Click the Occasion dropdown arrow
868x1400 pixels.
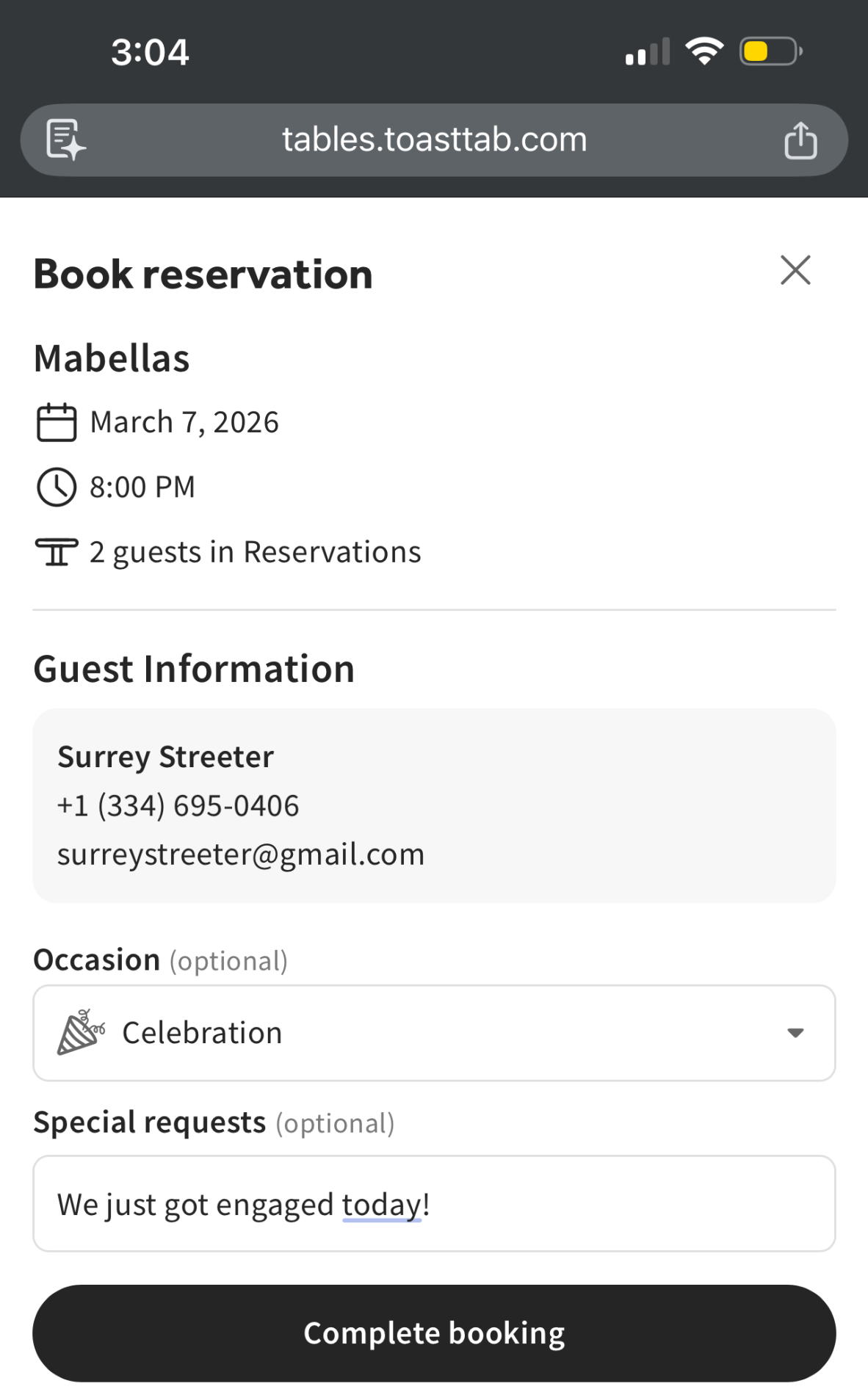click(x=795, y=1033)
